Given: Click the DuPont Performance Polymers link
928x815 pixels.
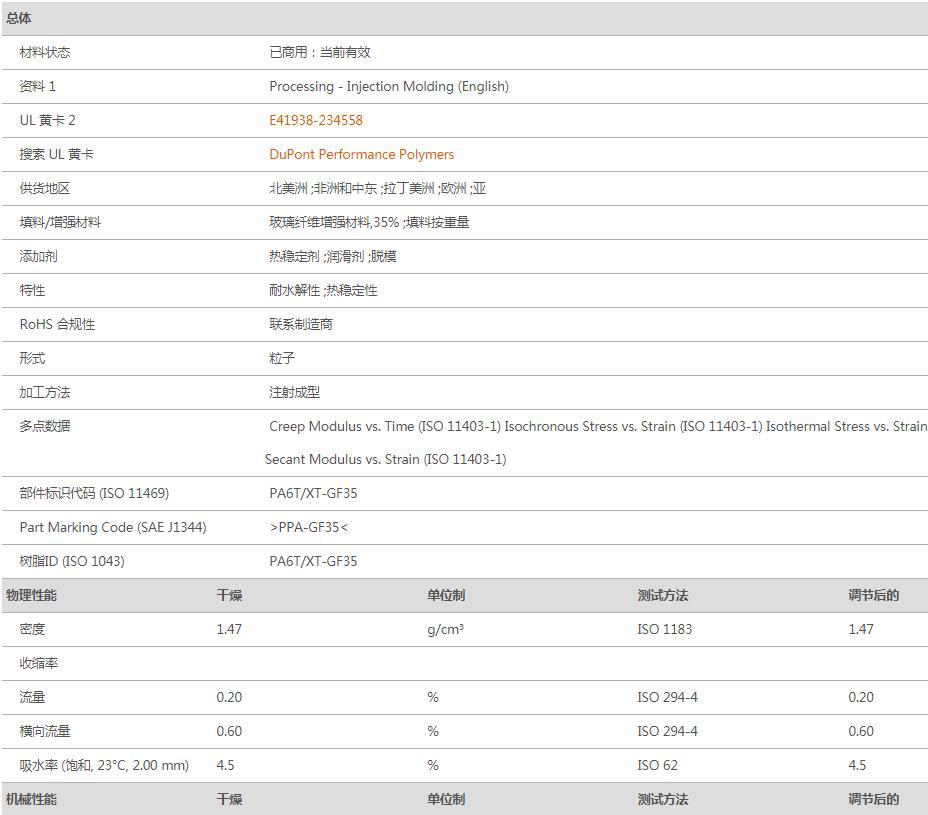Looking at the screenshot, I should coord(361,154).
